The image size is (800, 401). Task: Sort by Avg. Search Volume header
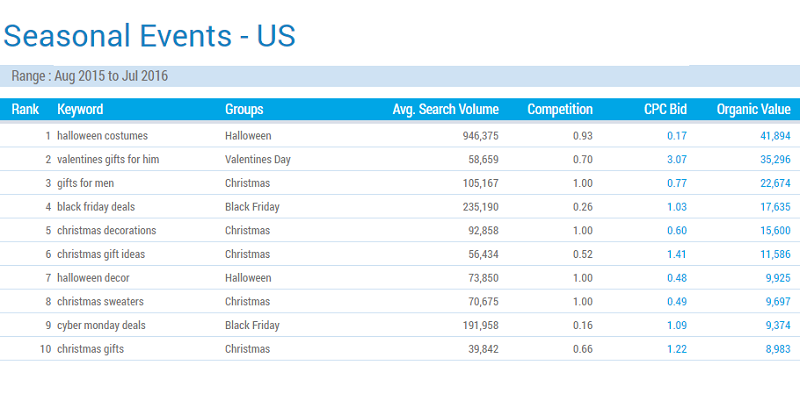pos(445,109)
